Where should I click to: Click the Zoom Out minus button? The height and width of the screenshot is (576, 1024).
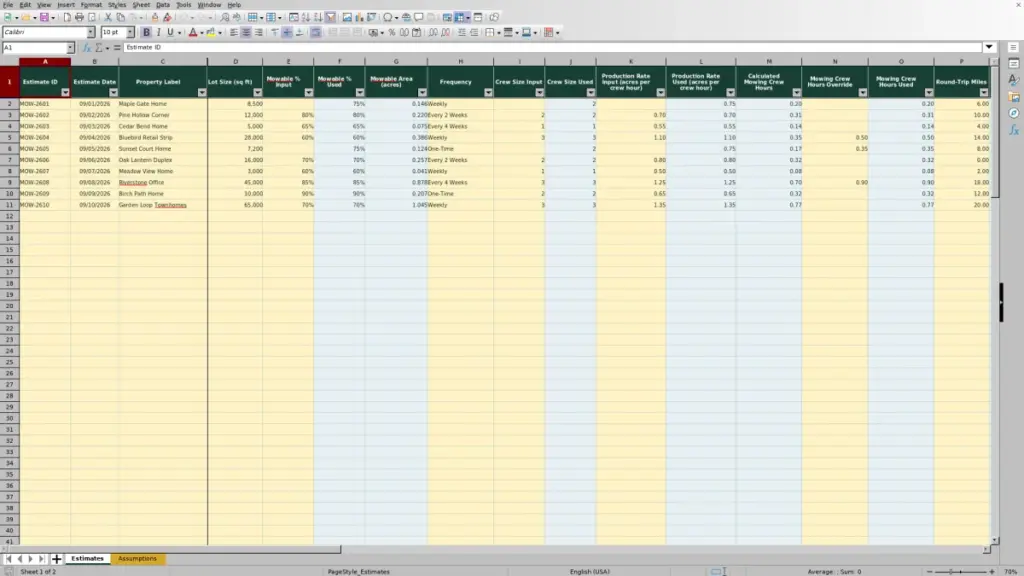click(930, 571)
